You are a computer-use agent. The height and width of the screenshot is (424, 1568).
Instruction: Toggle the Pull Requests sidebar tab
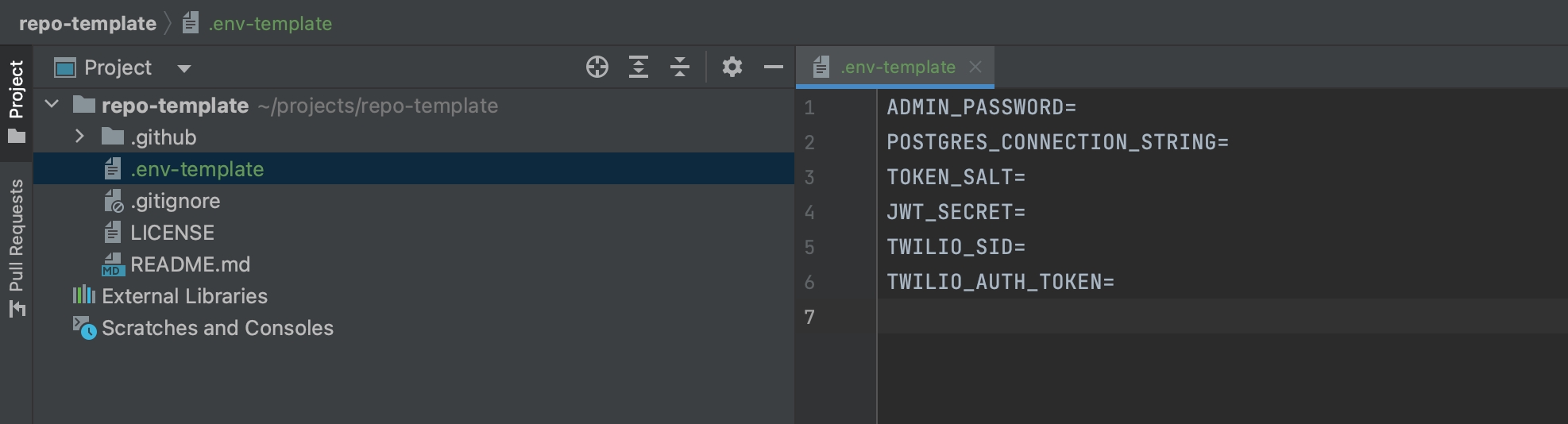click(x=16, y=248)
